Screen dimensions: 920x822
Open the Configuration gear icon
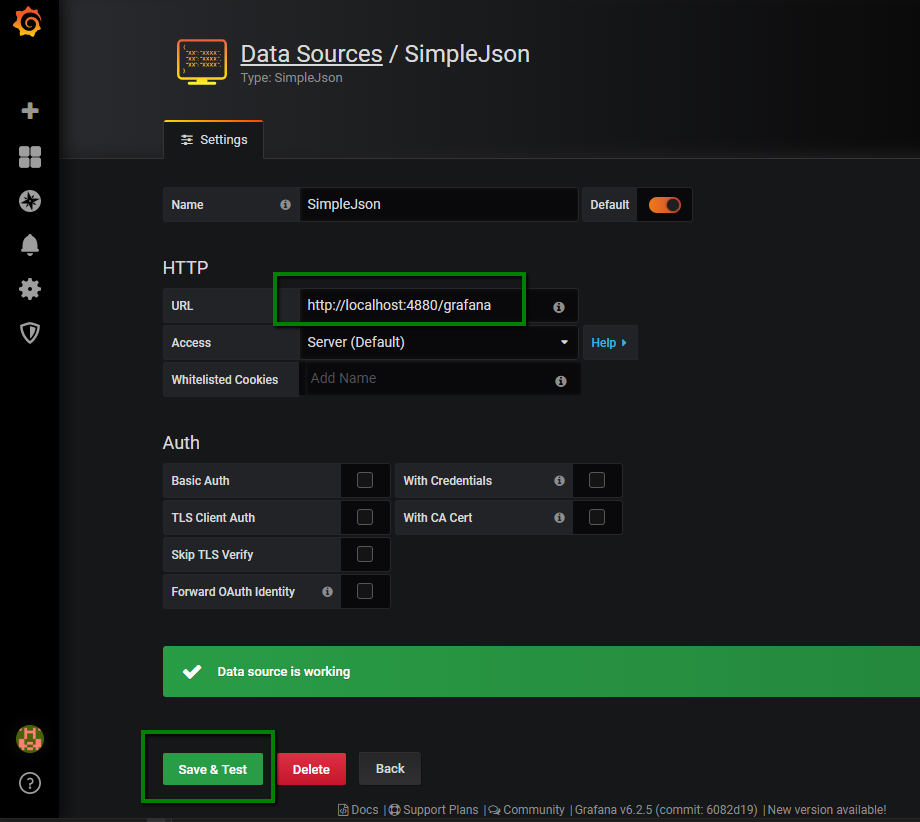pyautogui.click(x=30, y=289)
